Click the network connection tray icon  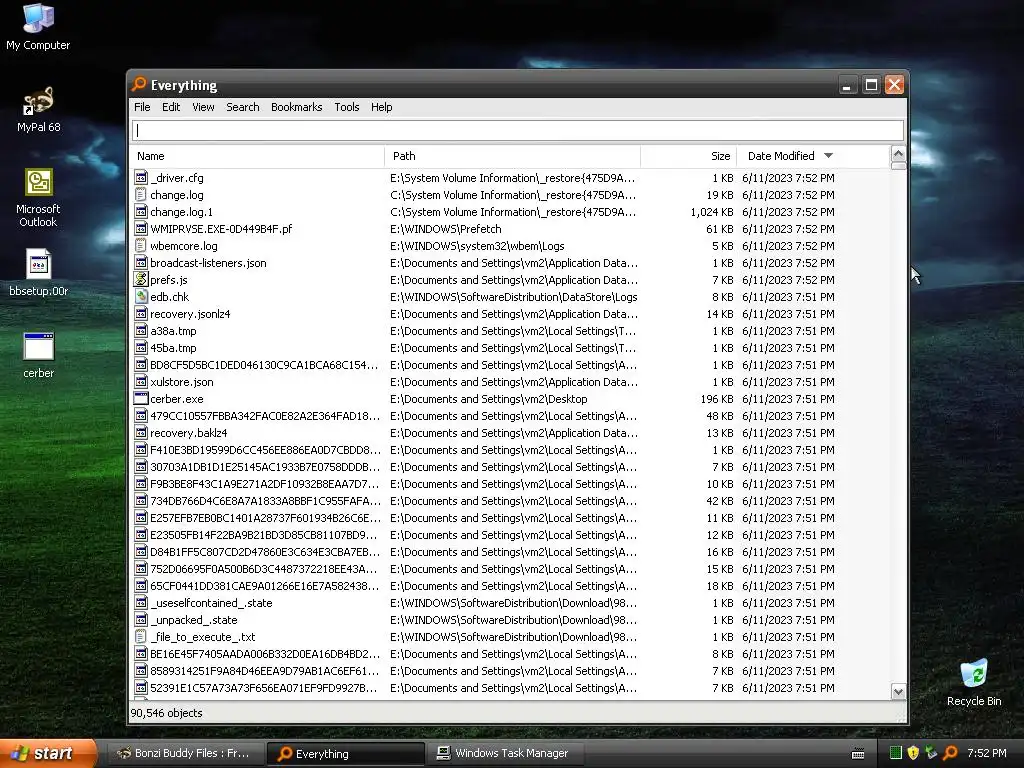tap(932, 753)
